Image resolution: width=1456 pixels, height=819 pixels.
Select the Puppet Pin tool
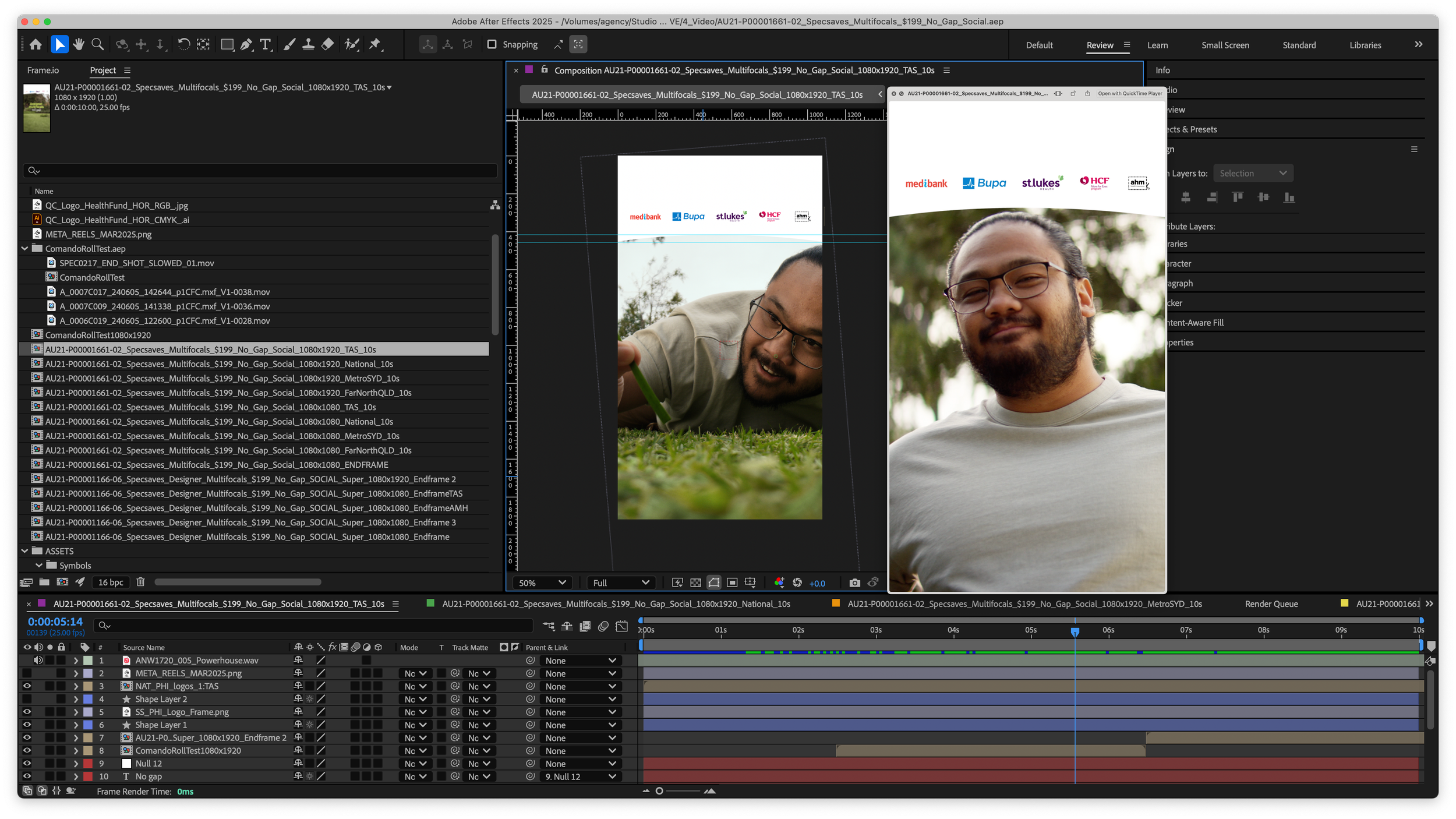[x=375, y=44]
